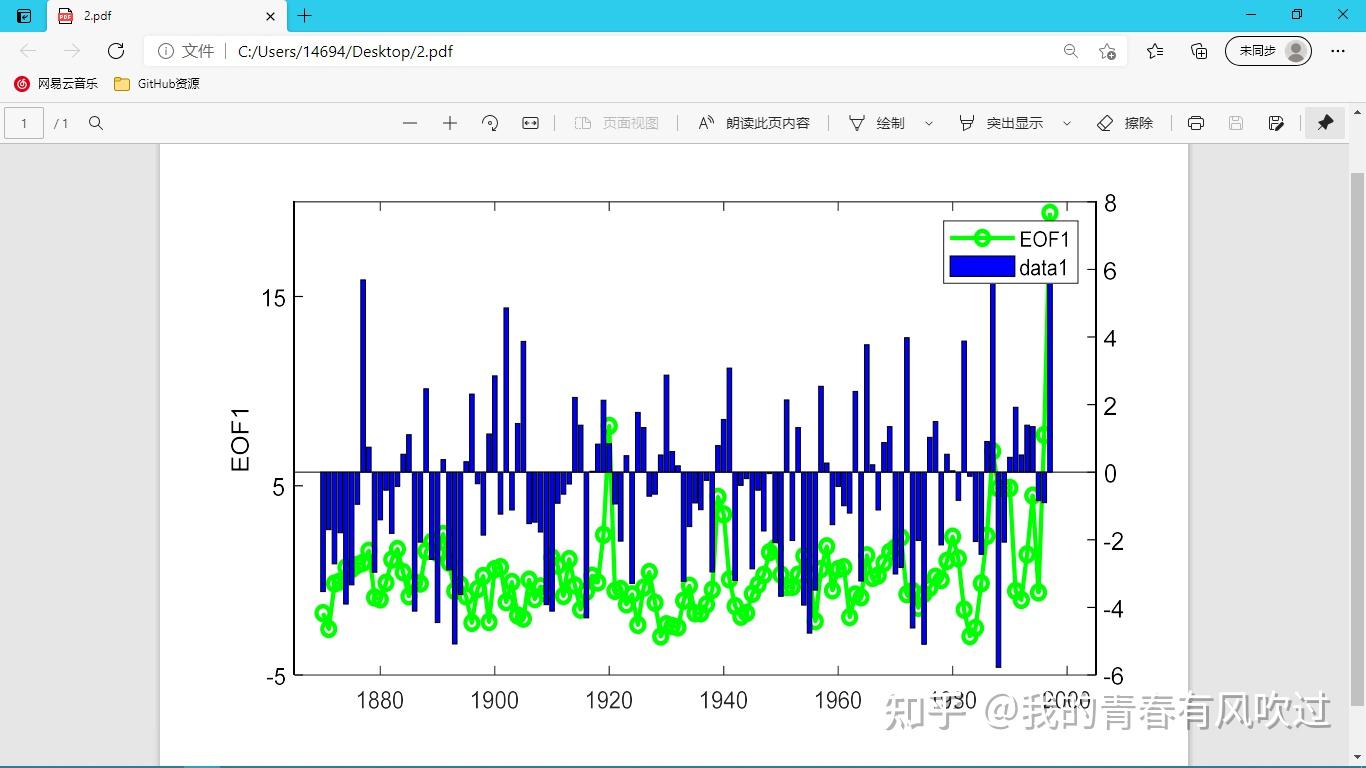Reload the PDF page
The width and height of the screenshot is (1366, 768).
[x=116, y=51]
